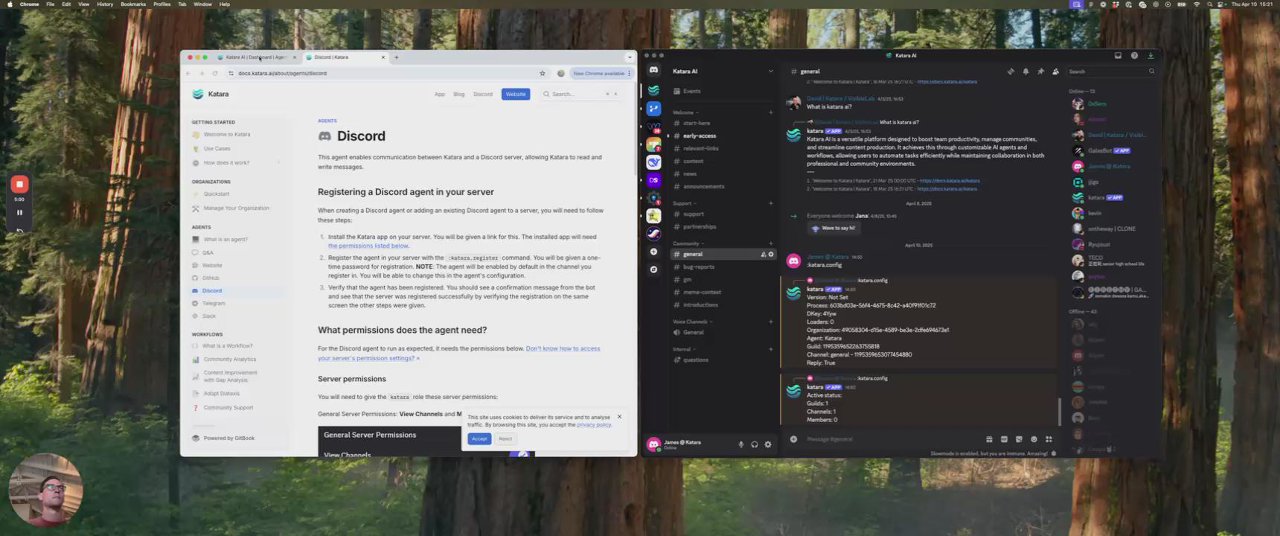Open the bug-reports channel
The width and height of the screenshot is (1280, 536).
click(x=698, y=267)
